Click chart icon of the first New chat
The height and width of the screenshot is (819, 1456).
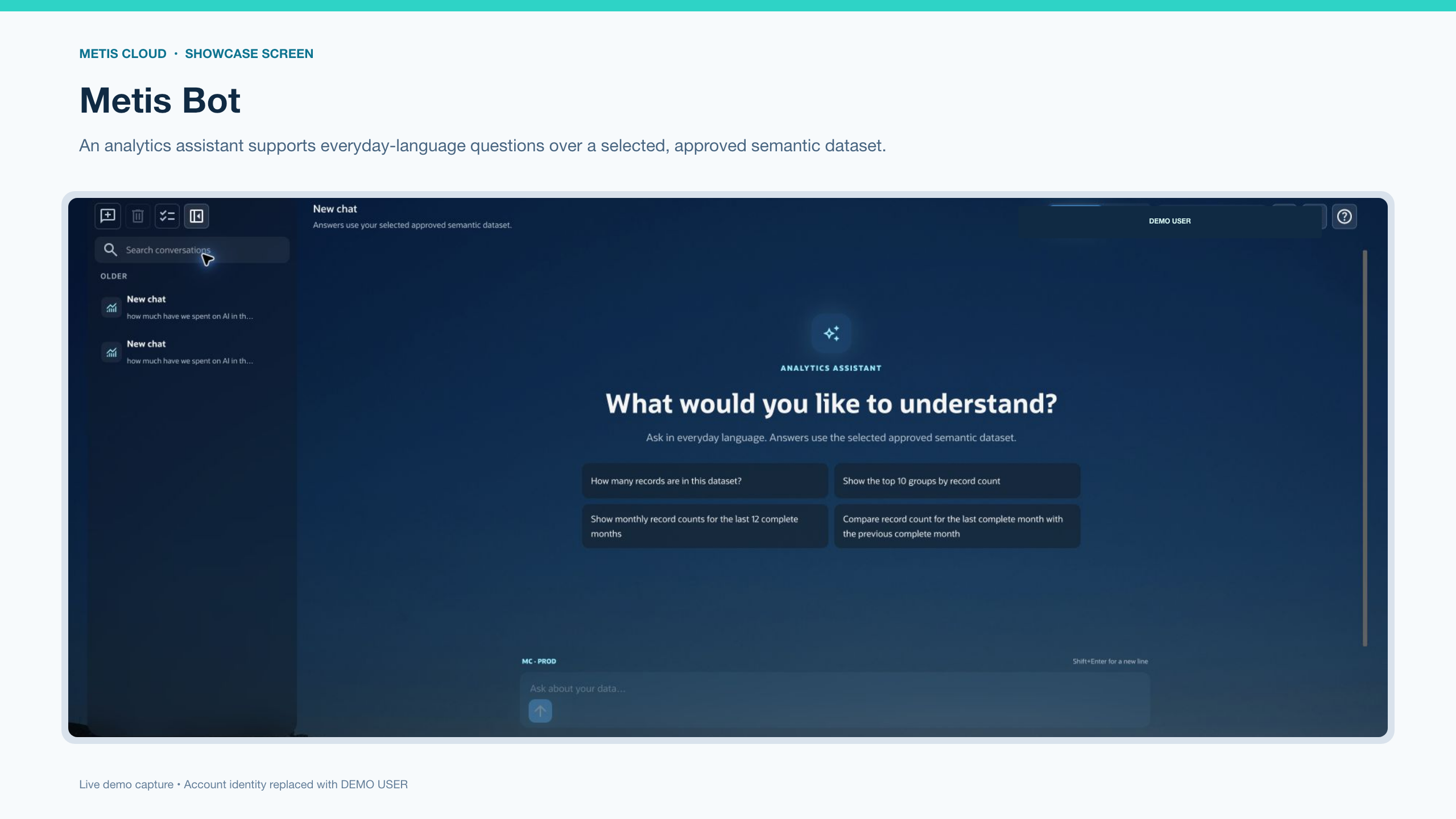111,307
